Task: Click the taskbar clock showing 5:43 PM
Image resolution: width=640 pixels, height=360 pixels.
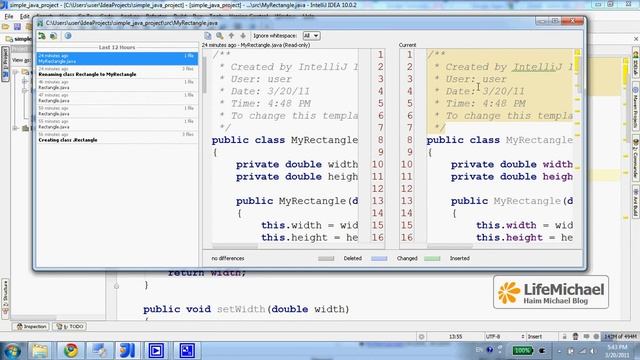Action: pos(619,351)
